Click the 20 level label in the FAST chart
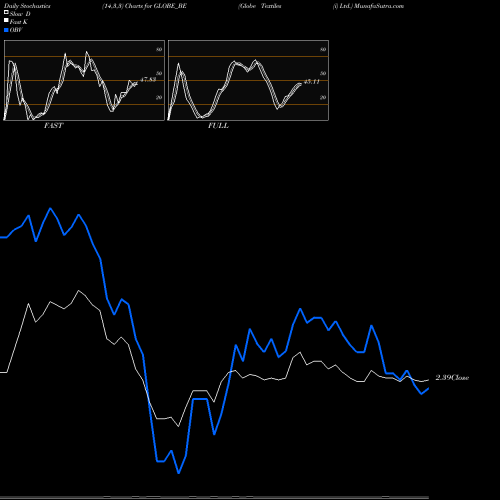500x500 pixels. pyautogui.click(x=159, y=97)
